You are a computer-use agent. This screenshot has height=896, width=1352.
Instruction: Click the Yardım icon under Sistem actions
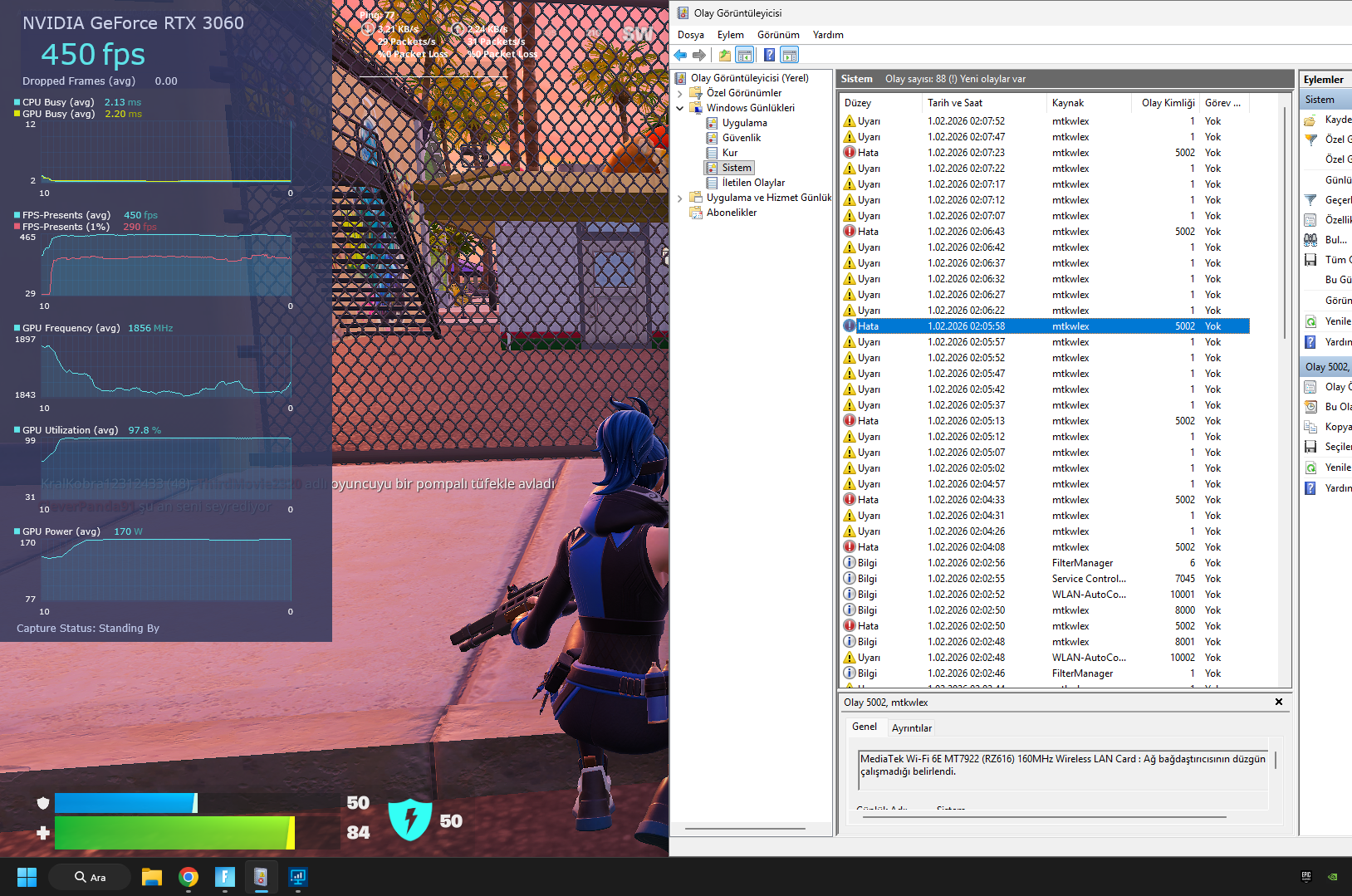(1310, 342)
